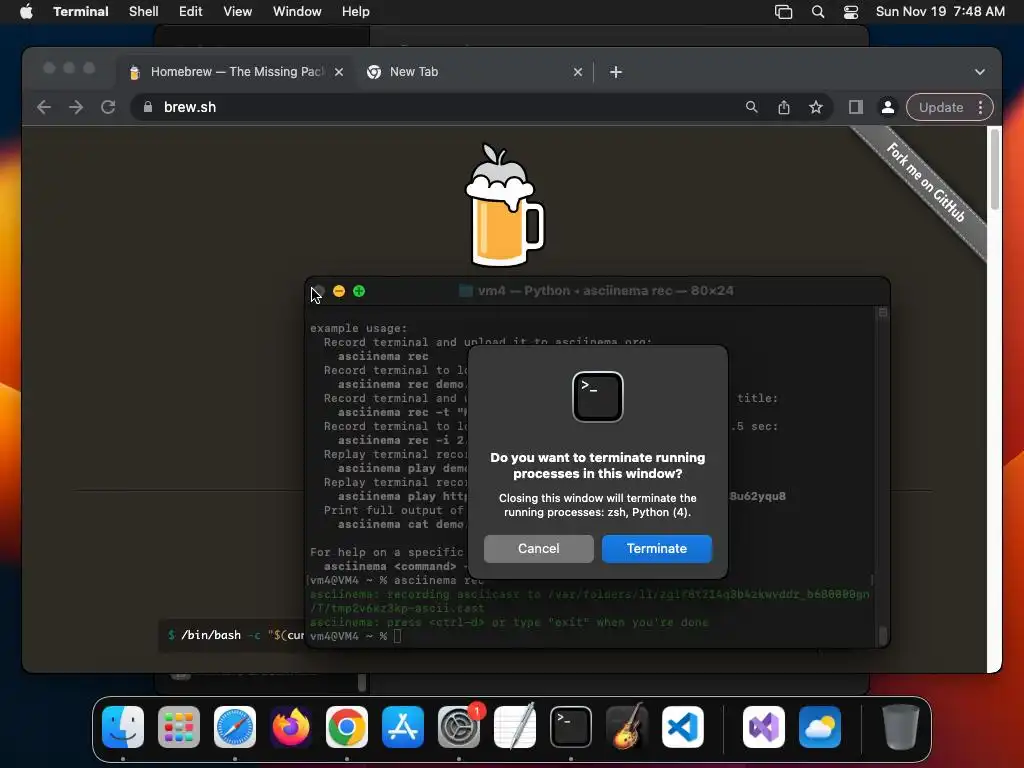
Task: Bookmark this tab with star icon
Action: click(x=816, y=107)
